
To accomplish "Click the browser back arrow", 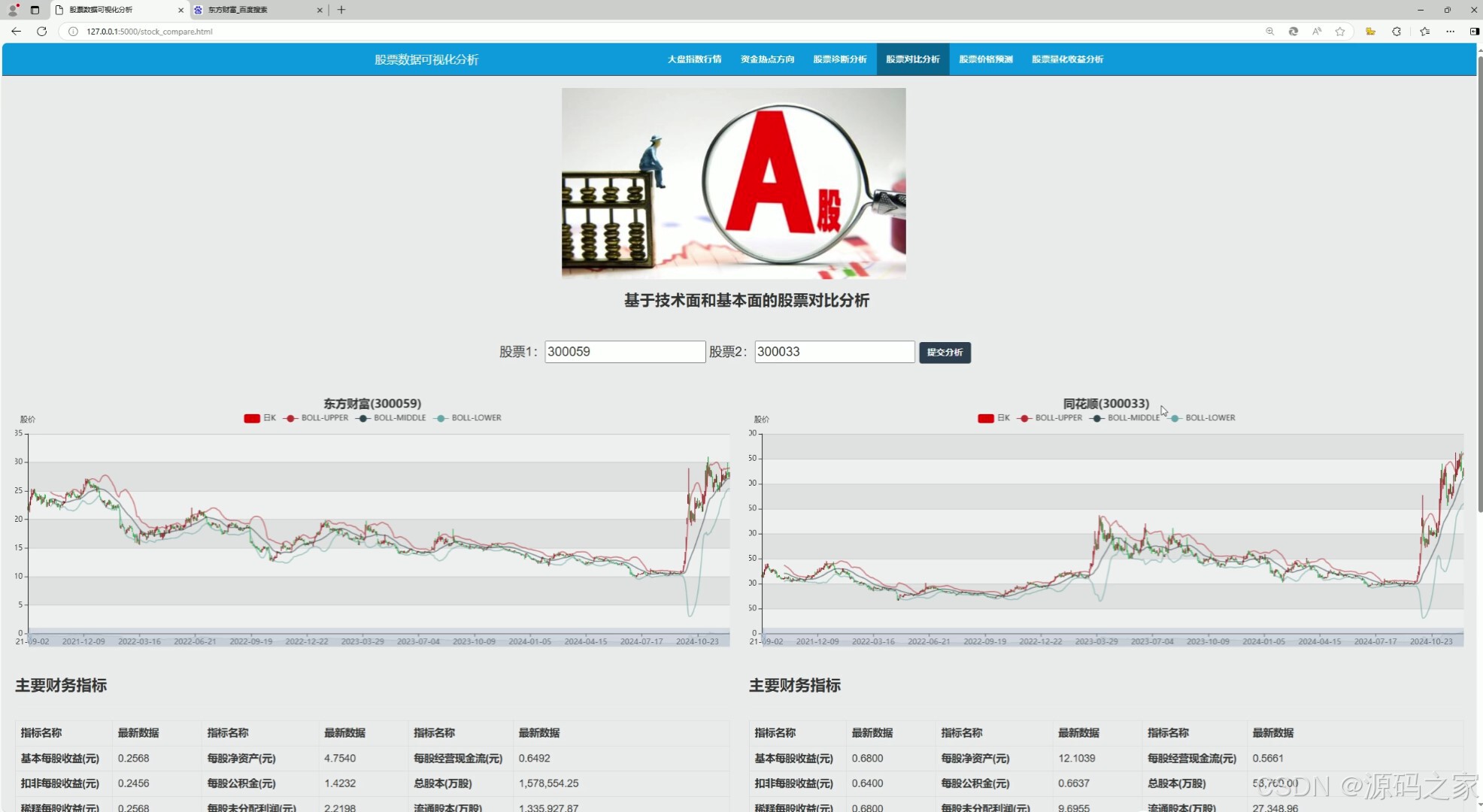I will click(x=16, y=32).
